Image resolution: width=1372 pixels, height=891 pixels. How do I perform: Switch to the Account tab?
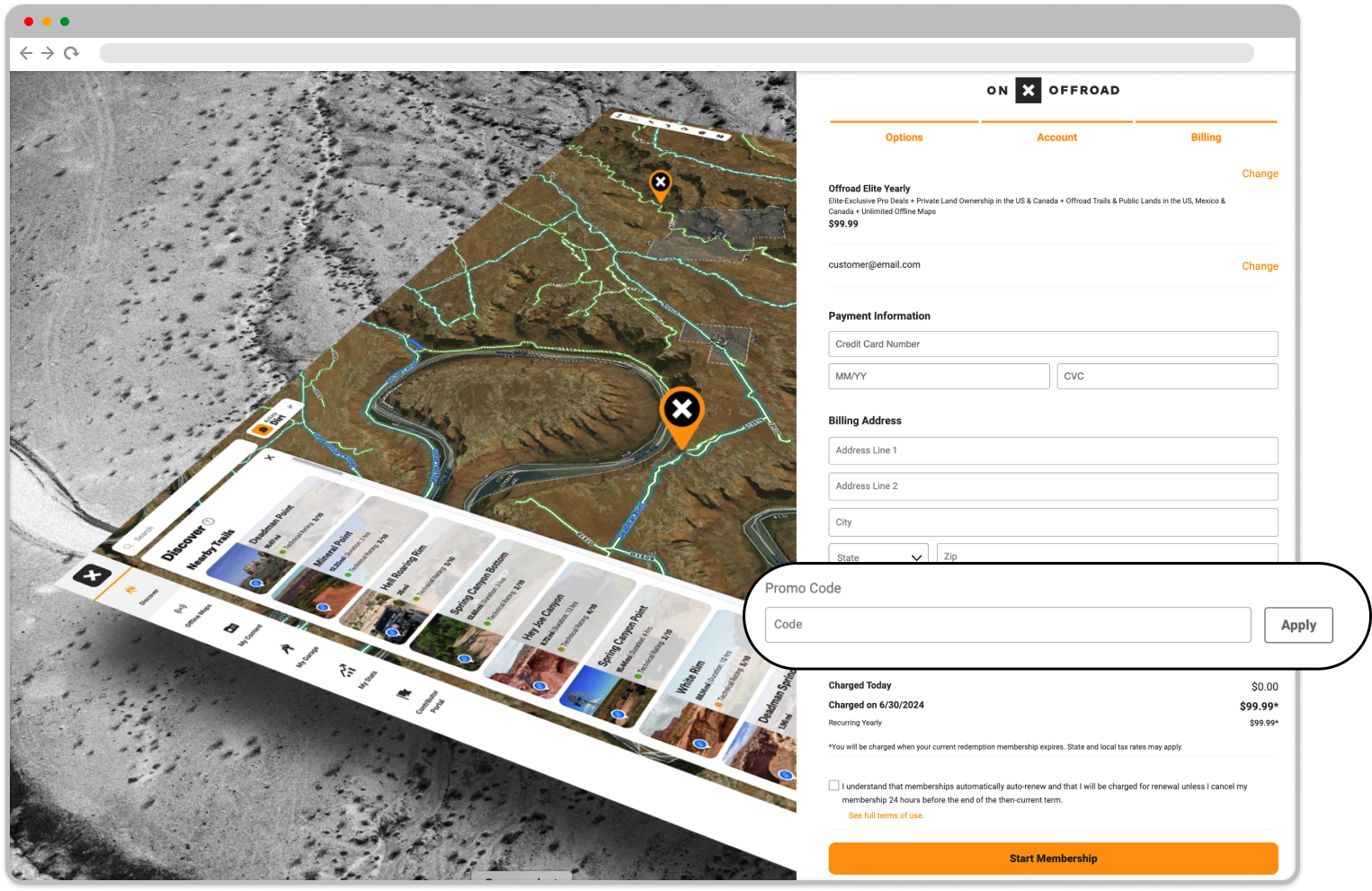pyautogui.click(x=1056, y=138)
